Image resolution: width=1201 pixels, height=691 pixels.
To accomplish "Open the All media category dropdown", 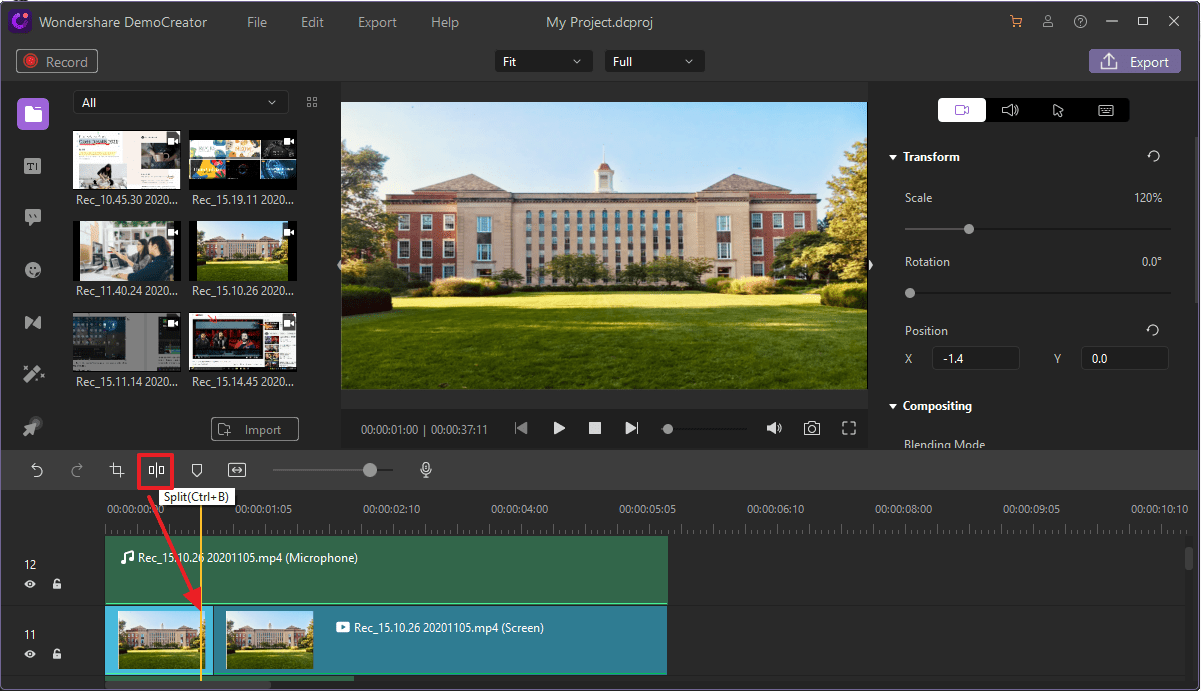I will [180, 101].
